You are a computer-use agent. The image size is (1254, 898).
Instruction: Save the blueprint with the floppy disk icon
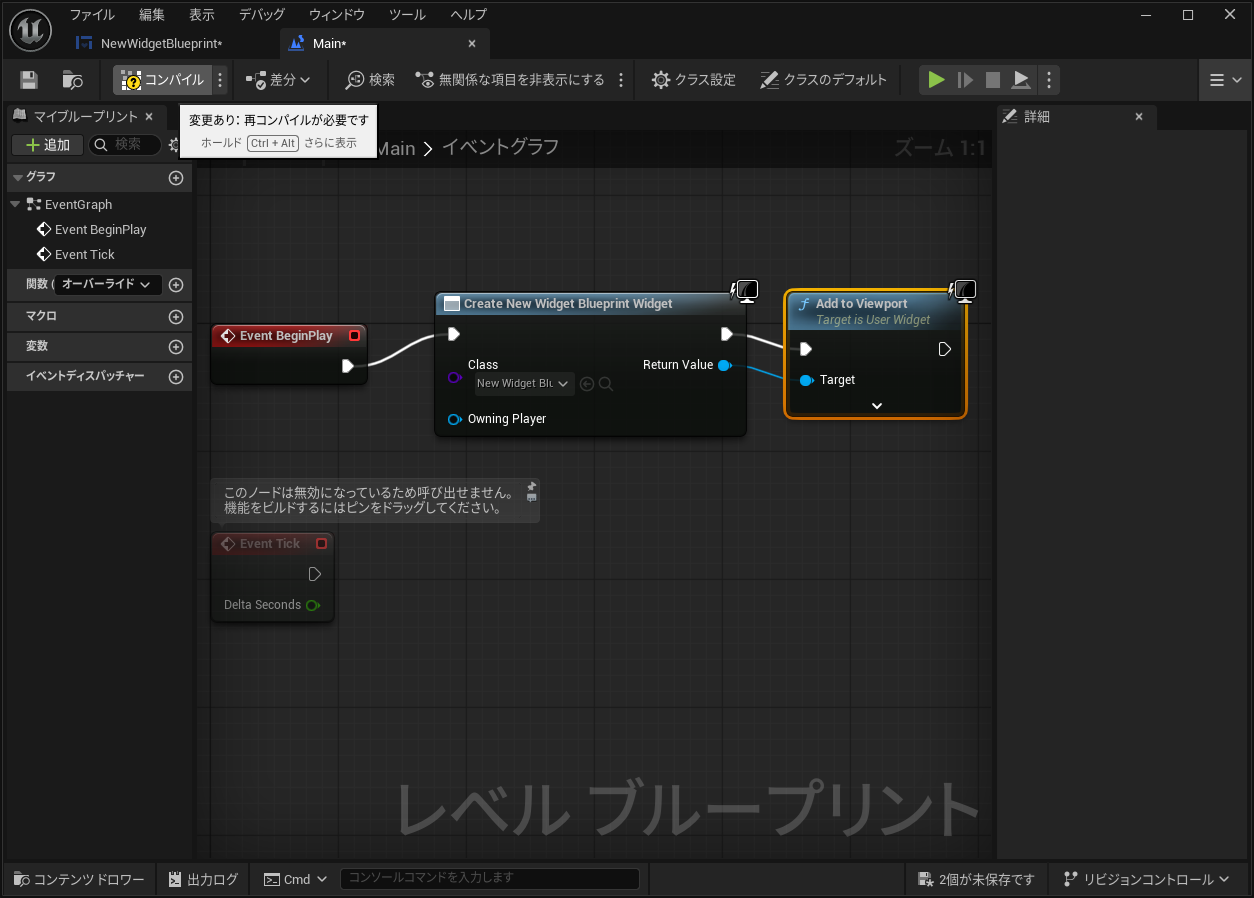click(x=29, y=80)
